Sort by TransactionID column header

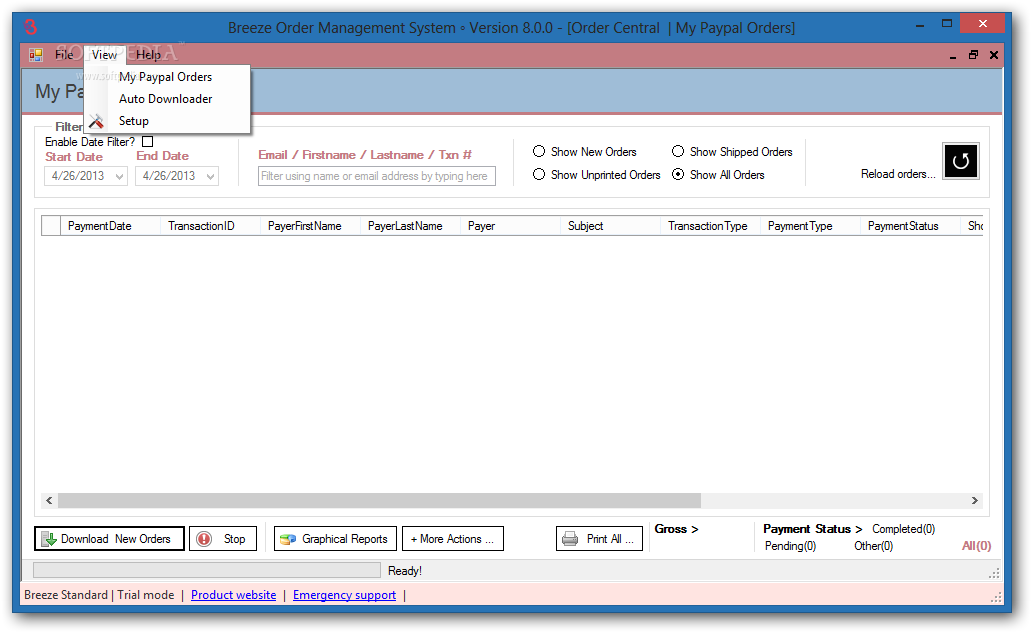point(210,226)
